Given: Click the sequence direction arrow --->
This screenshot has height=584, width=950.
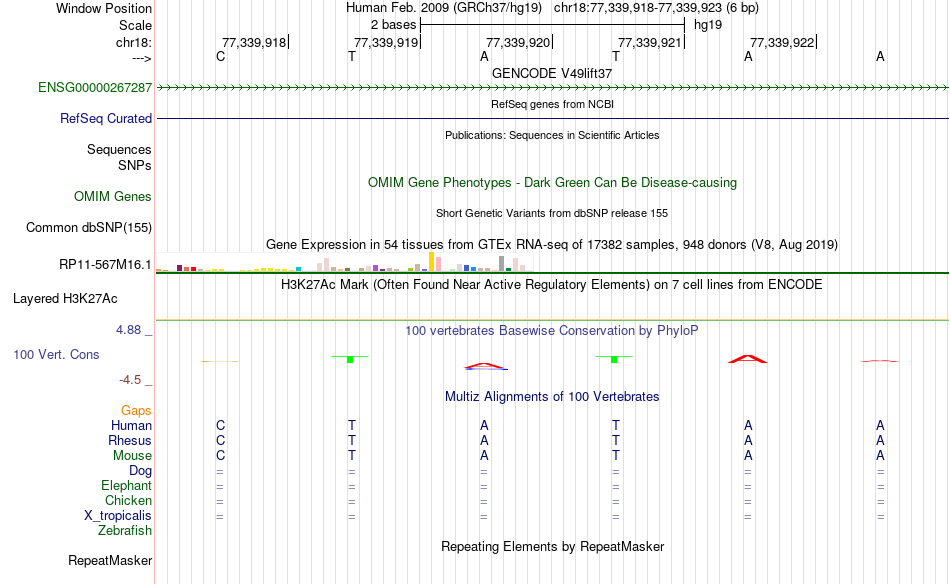Looking at the screenshot, I should pyautogui.click(x=141, y=58).
